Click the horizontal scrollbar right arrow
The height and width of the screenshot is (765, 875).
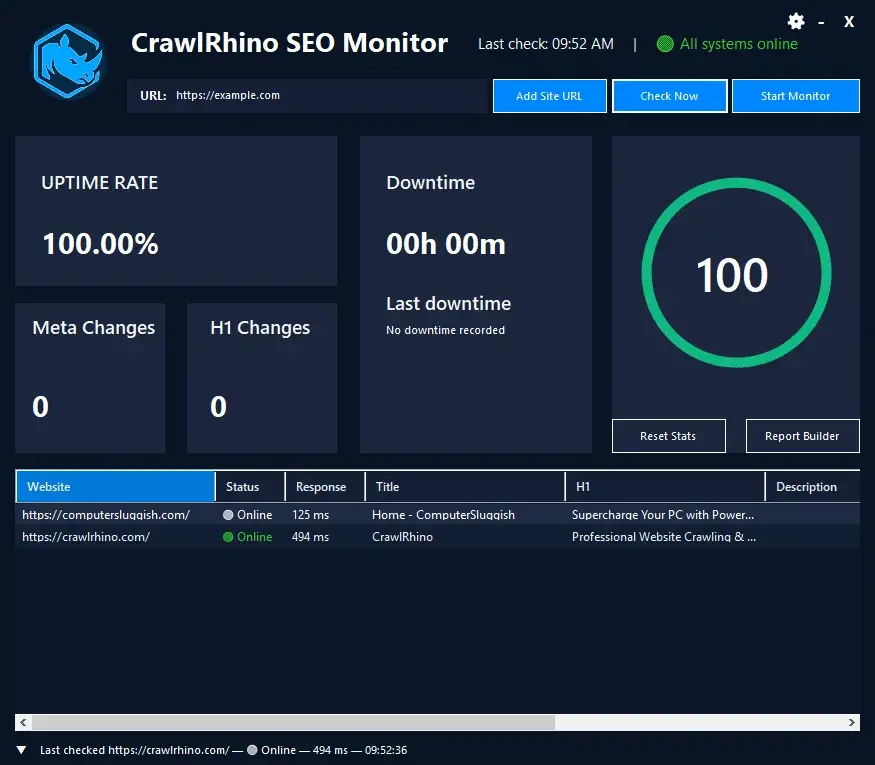[852, 723]
